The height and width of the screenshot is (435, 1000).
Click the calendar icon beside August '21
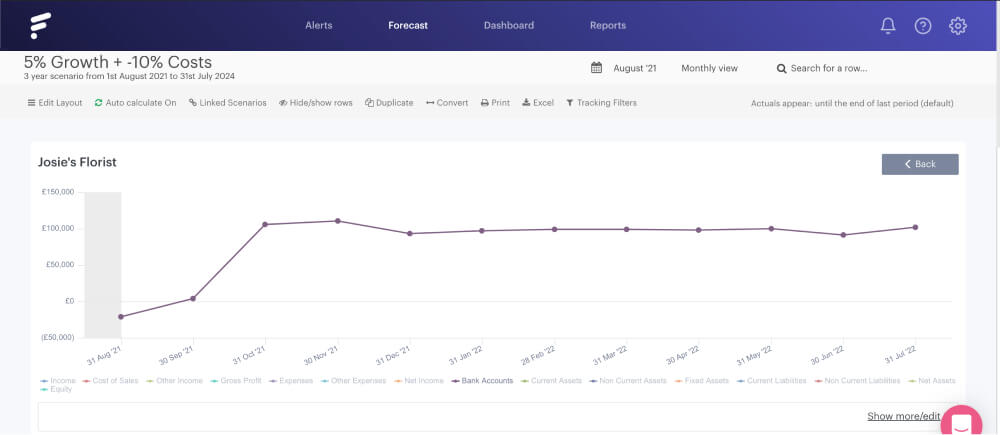[596, 68]
